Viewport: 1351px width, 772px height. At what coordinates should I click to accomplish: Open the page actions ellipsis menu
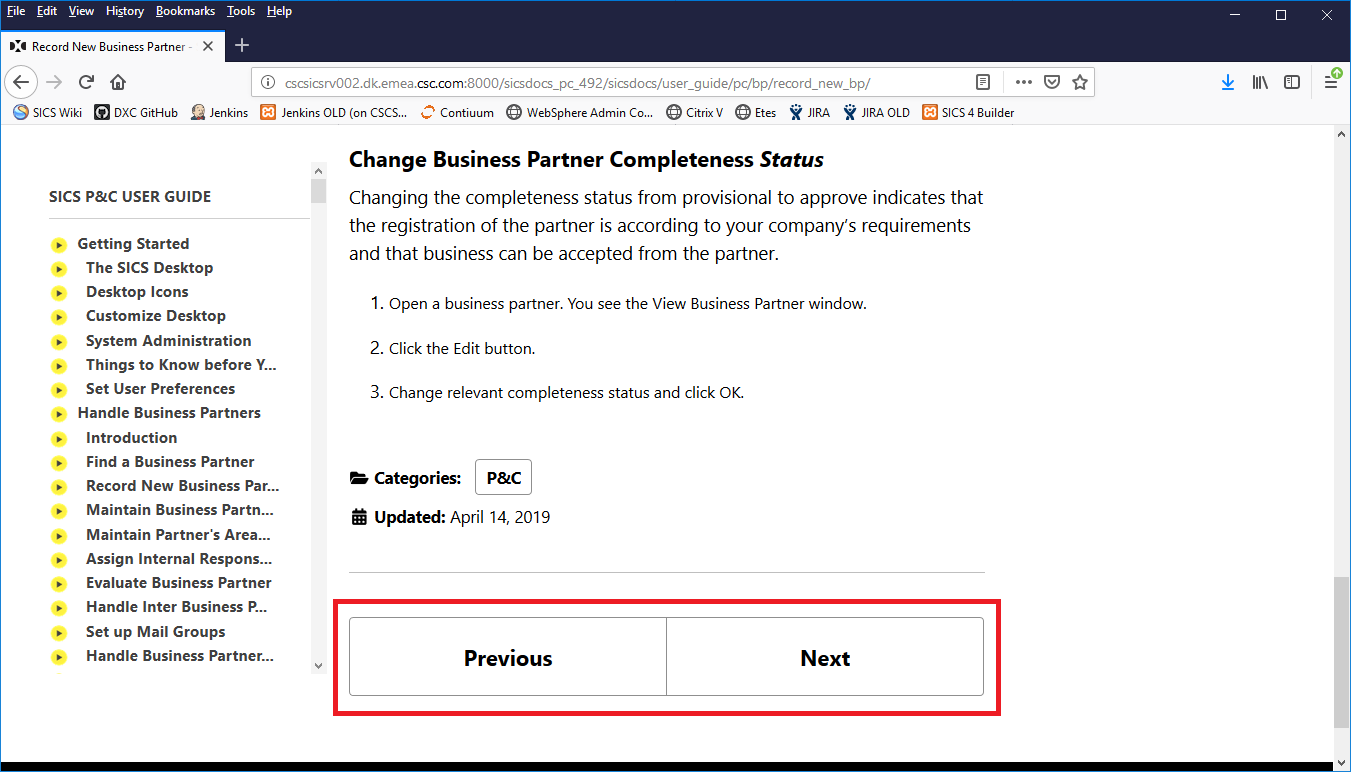coord(1024,82)
